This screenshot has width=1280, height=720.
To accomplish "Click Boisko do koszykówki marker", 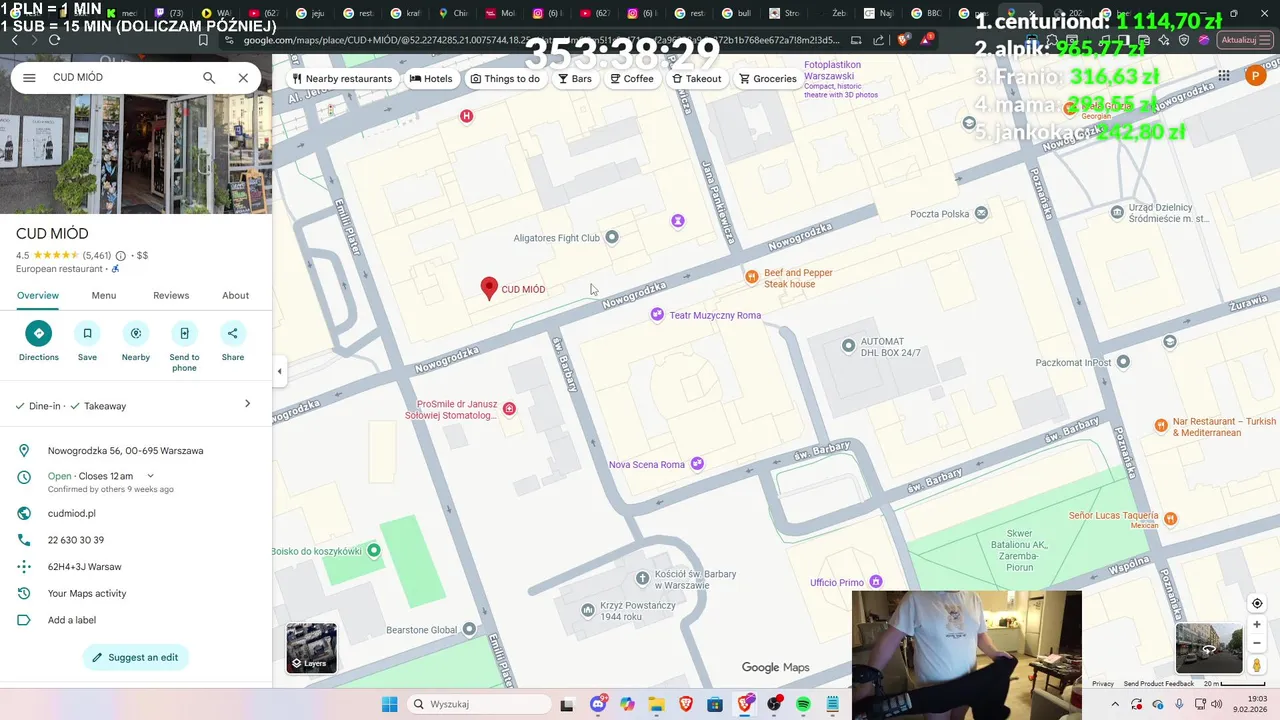I will [374, 550].
